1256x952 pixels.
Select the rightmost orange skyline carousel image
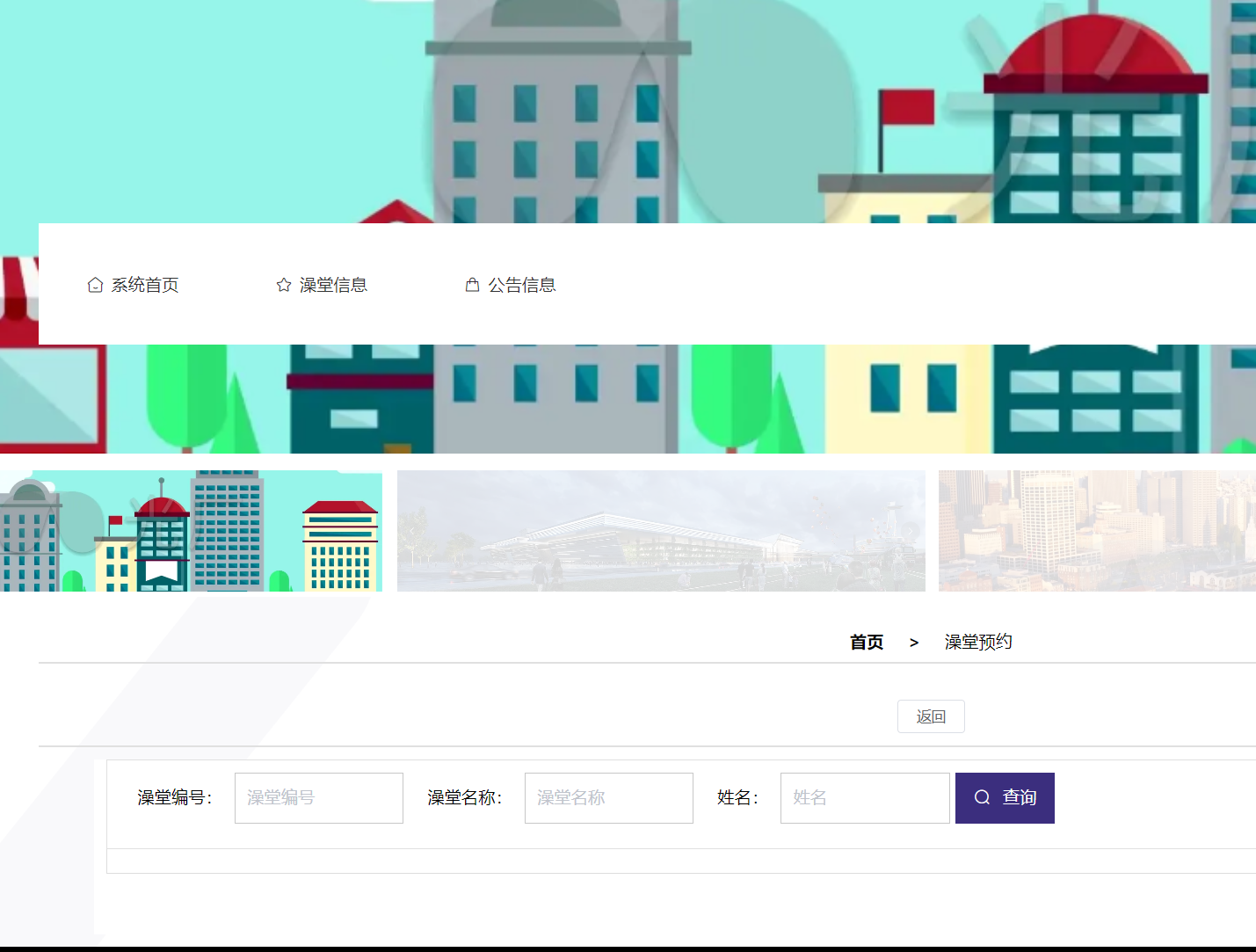[x=1097, y=530]
